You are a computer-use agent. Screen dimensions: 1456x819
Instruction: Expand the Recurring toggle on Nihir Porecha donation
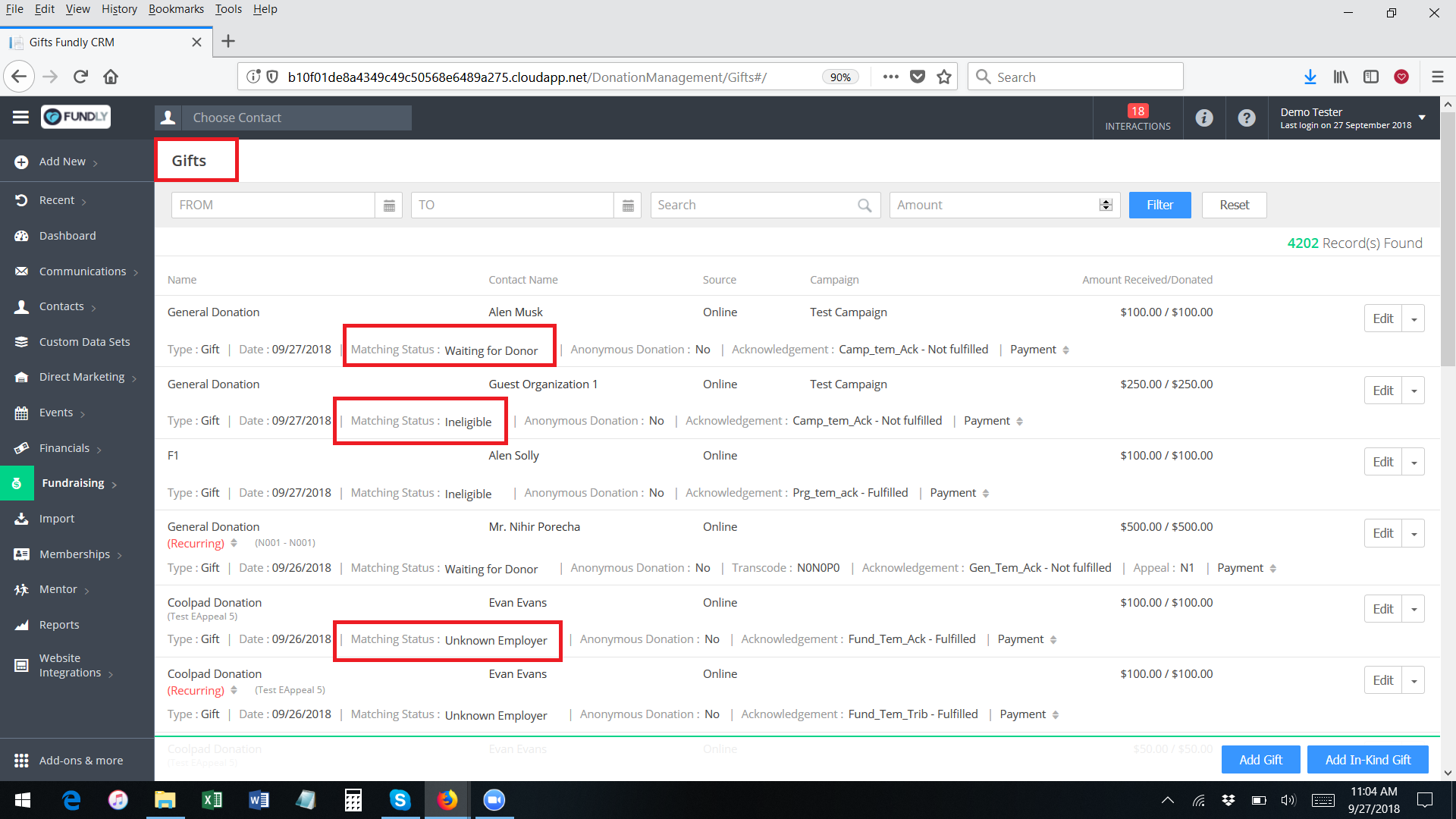point(234,543)
